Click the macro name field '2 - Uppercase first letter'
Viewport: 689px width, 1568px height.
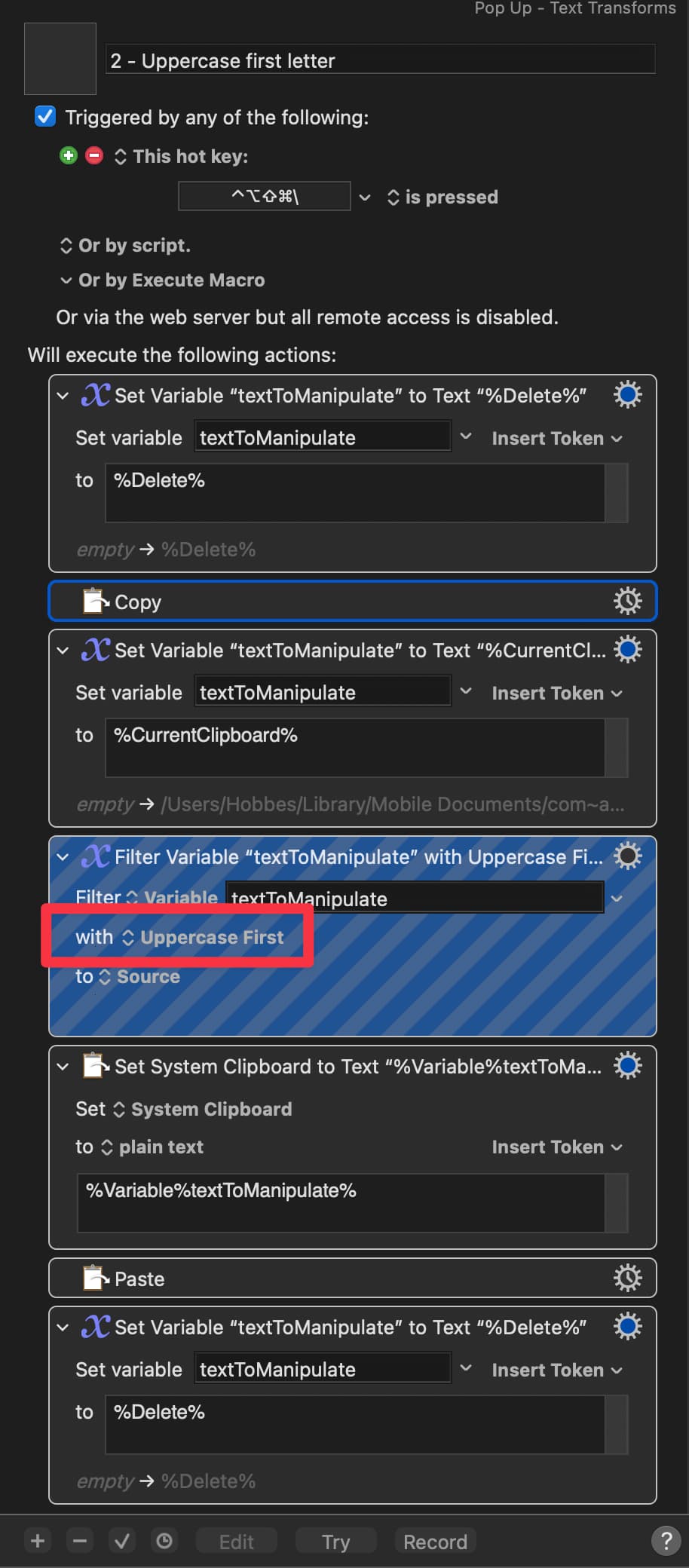tap(381, 60)
